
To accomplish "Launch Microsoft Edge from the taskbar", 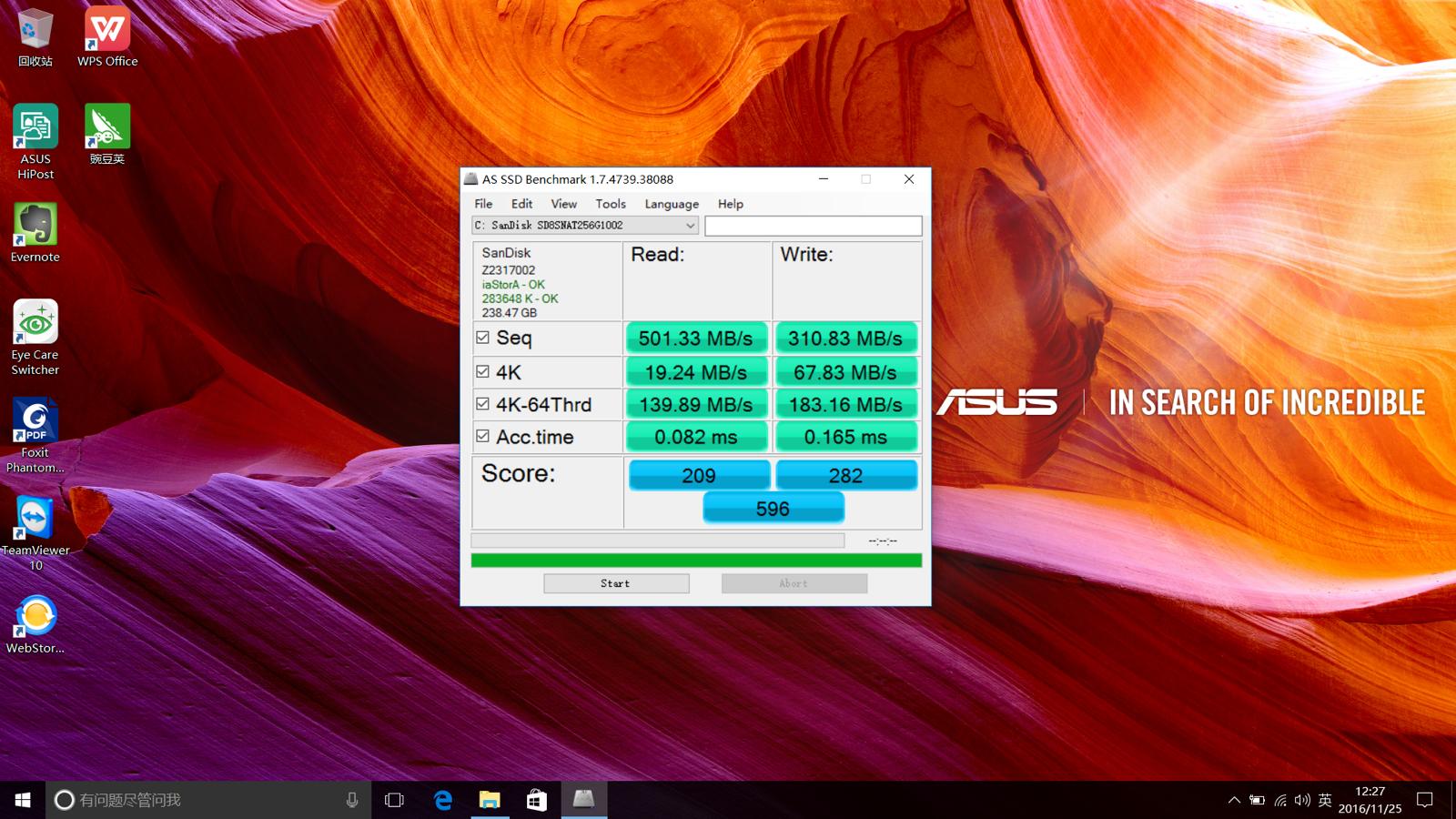I will (x=443, y=800).
